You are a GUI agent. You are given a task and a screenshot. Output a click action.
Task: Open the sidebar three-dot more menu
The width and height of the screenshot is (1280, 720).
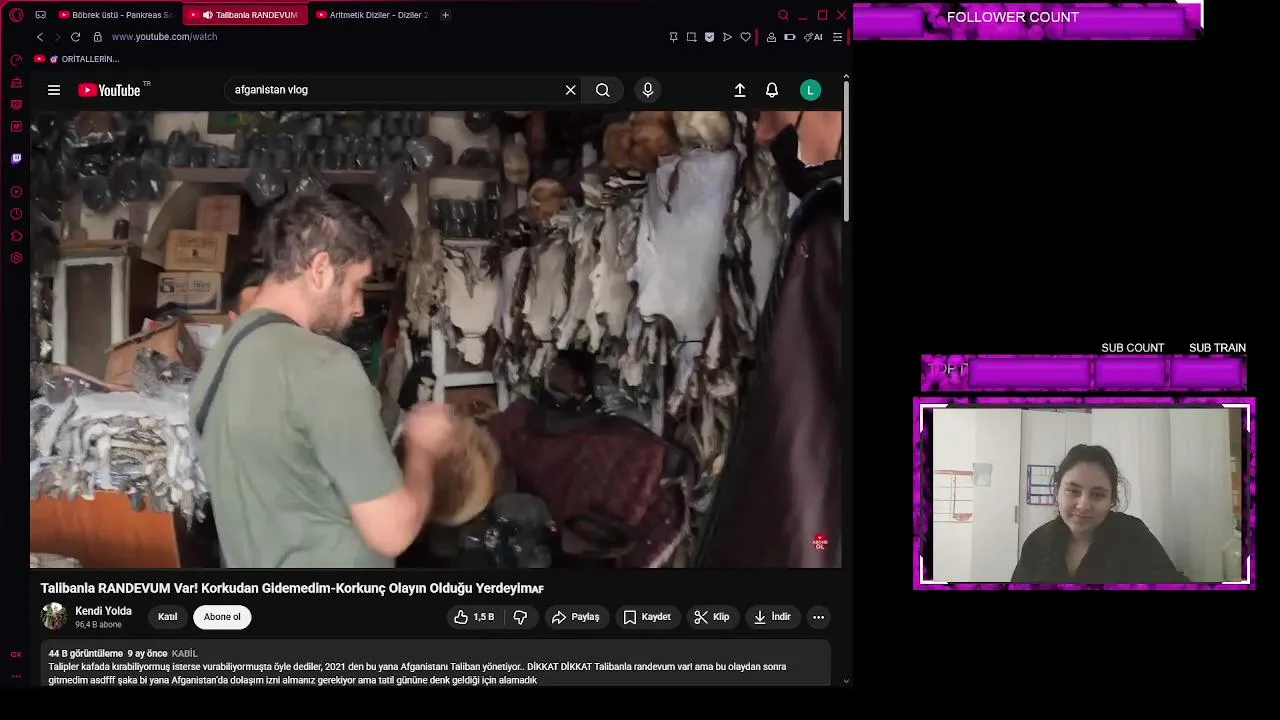coord(16,676)
